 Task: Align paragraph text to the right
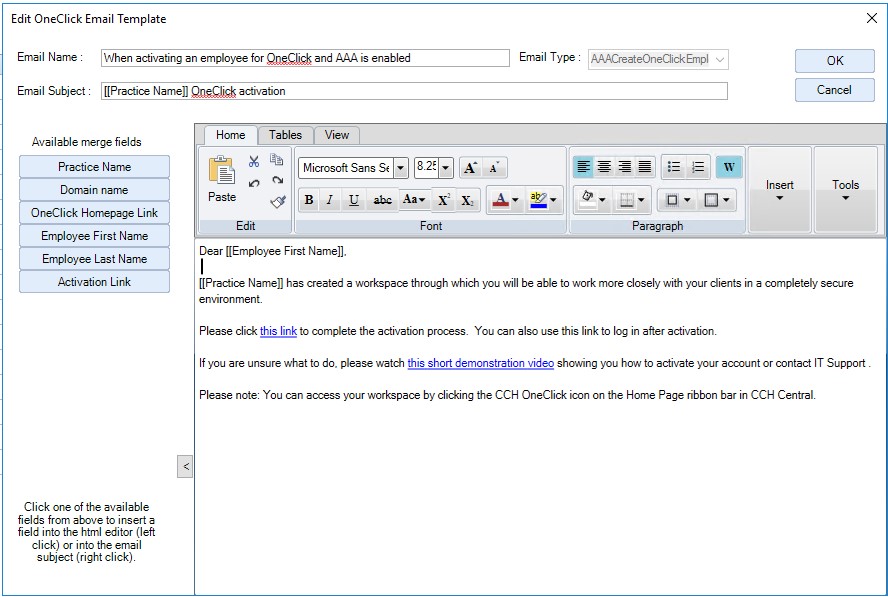625,167
